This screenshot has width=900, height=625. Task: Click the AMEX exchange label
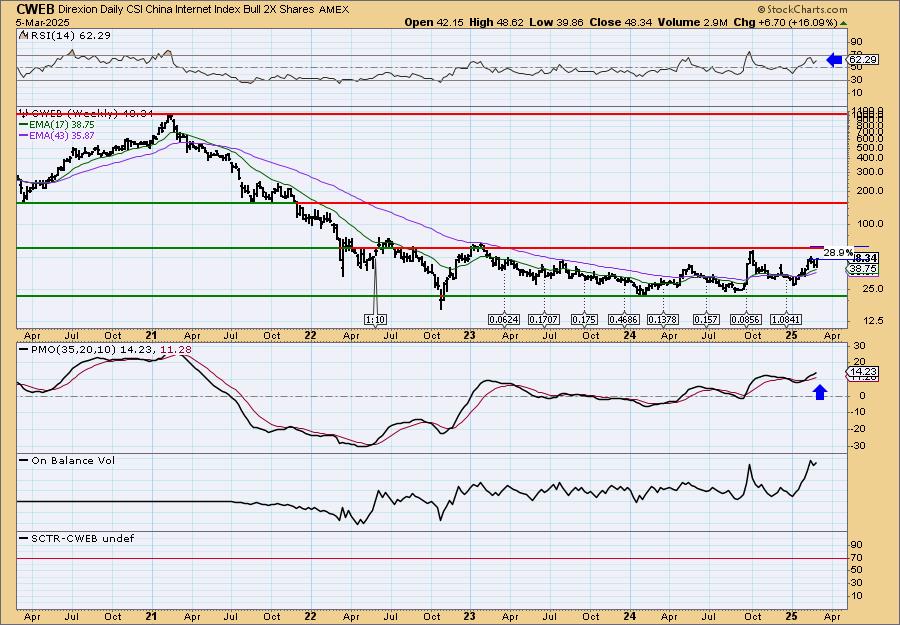pyautogui.click(x=333, y=10)
